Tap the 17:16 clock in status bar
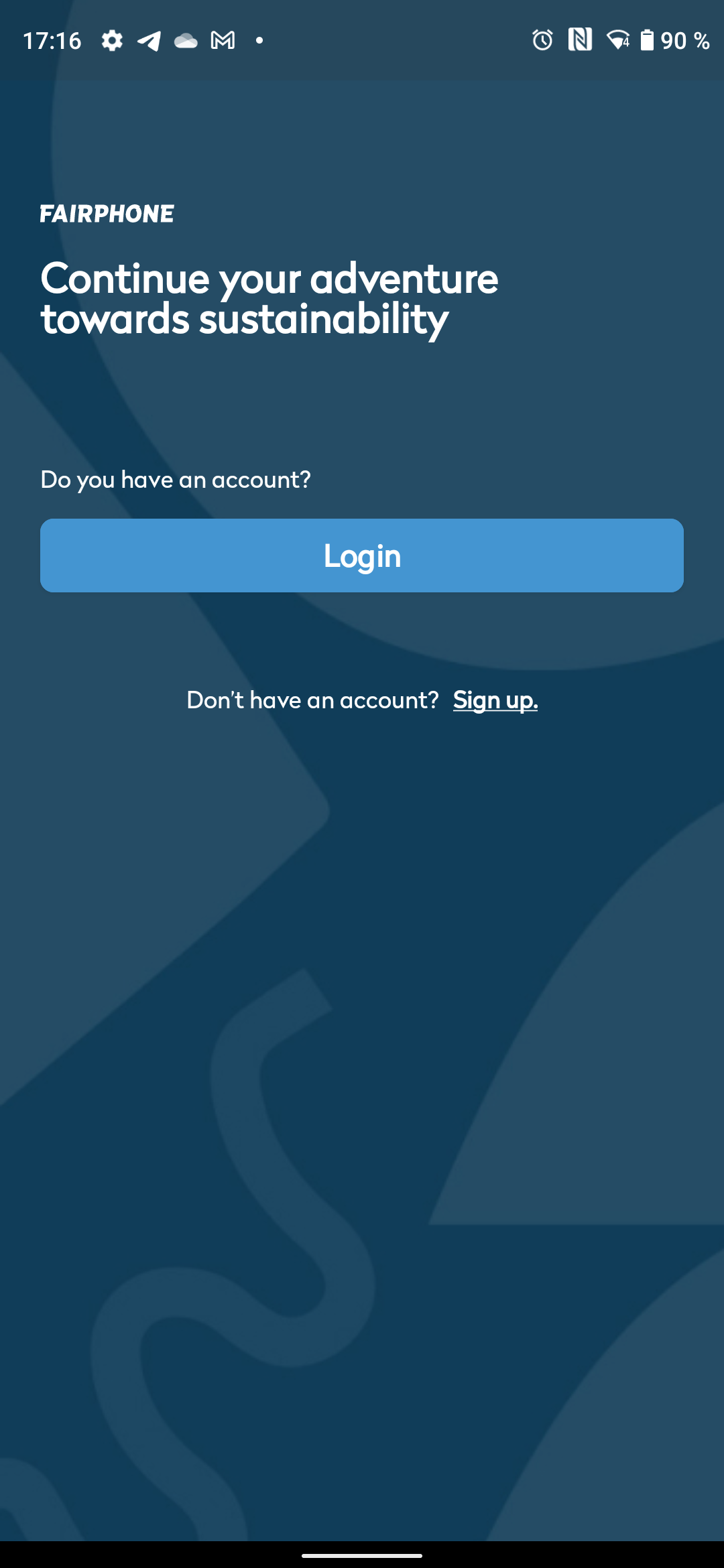This screenshot has width=724, height=1568. point(52,41)
